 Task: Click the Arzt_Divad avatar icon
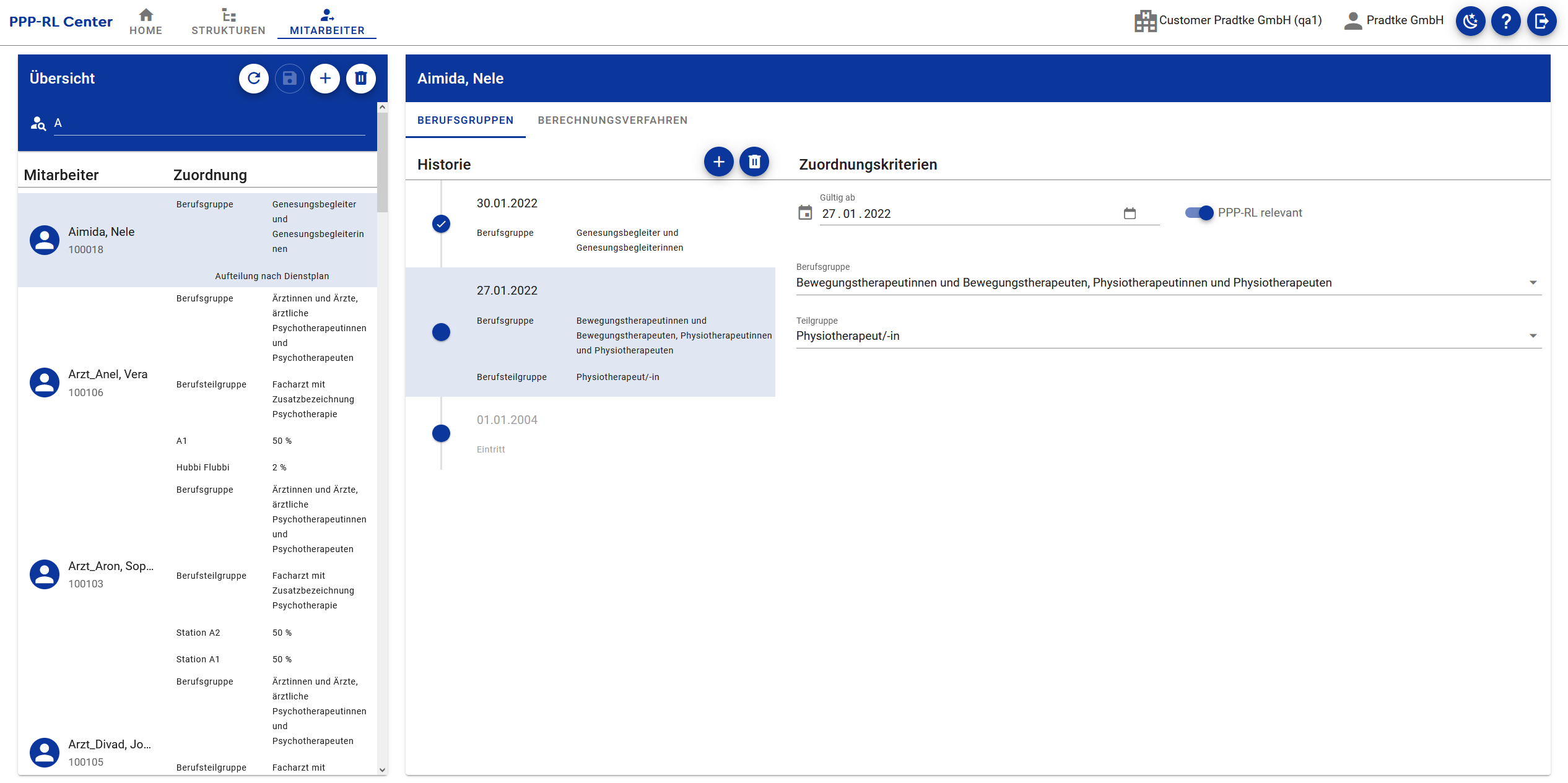45,753
